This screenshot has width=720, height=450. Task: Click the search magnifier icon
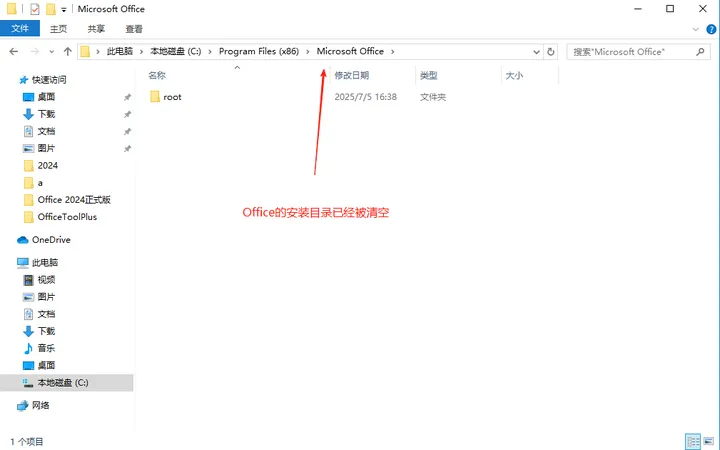pos(700,52)
